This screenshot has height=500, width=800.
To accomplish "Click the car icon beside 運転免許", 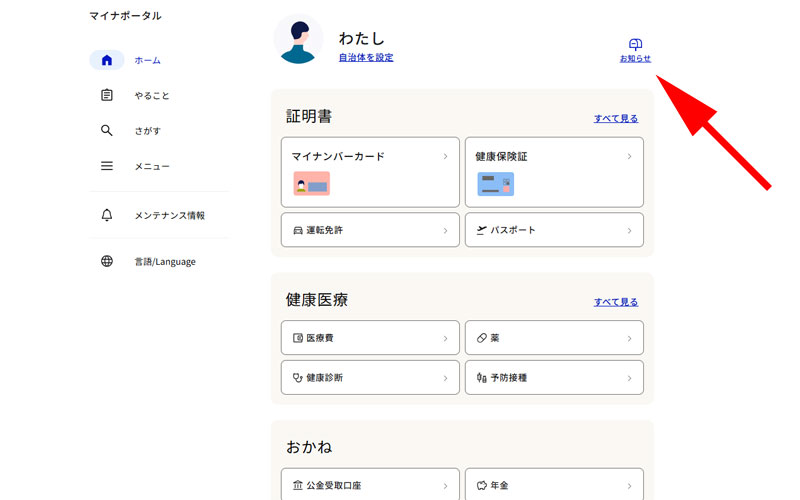I will pyautogui.click(x=298, y=231).
